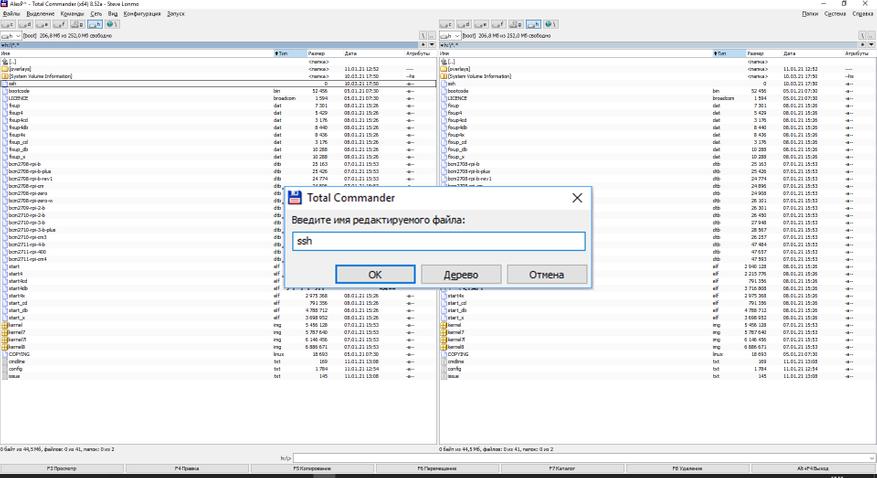The height and width of the screenshot is (478, 877).
Task: Open left panel drive dropdown
Action: [11, 36]
